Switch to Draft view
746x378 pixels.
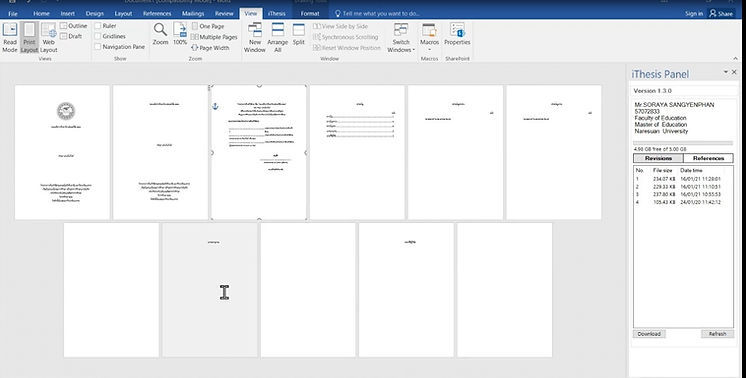coord(71,36)
